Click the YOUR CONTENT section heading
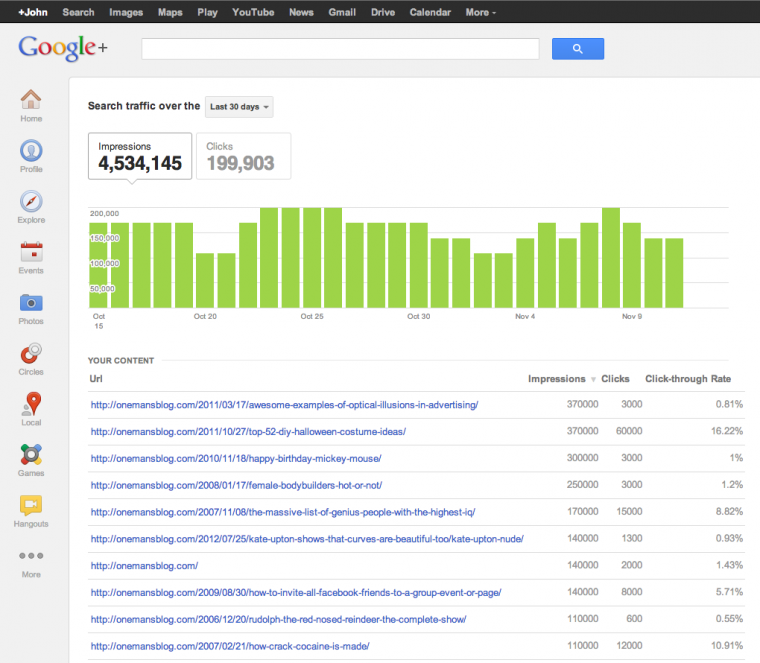 (121, 361)
